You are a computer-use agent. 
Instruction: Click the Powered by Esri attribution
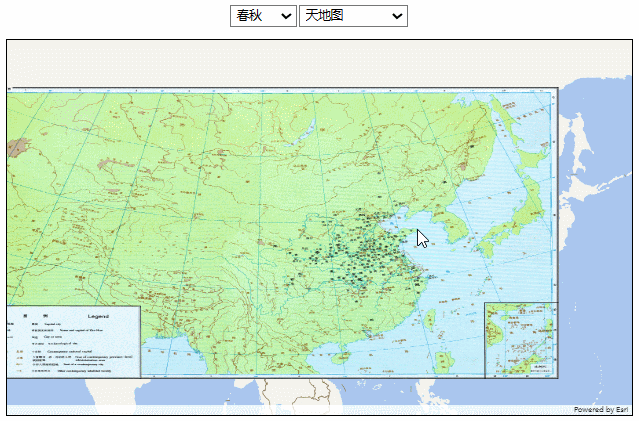point(600,409)
